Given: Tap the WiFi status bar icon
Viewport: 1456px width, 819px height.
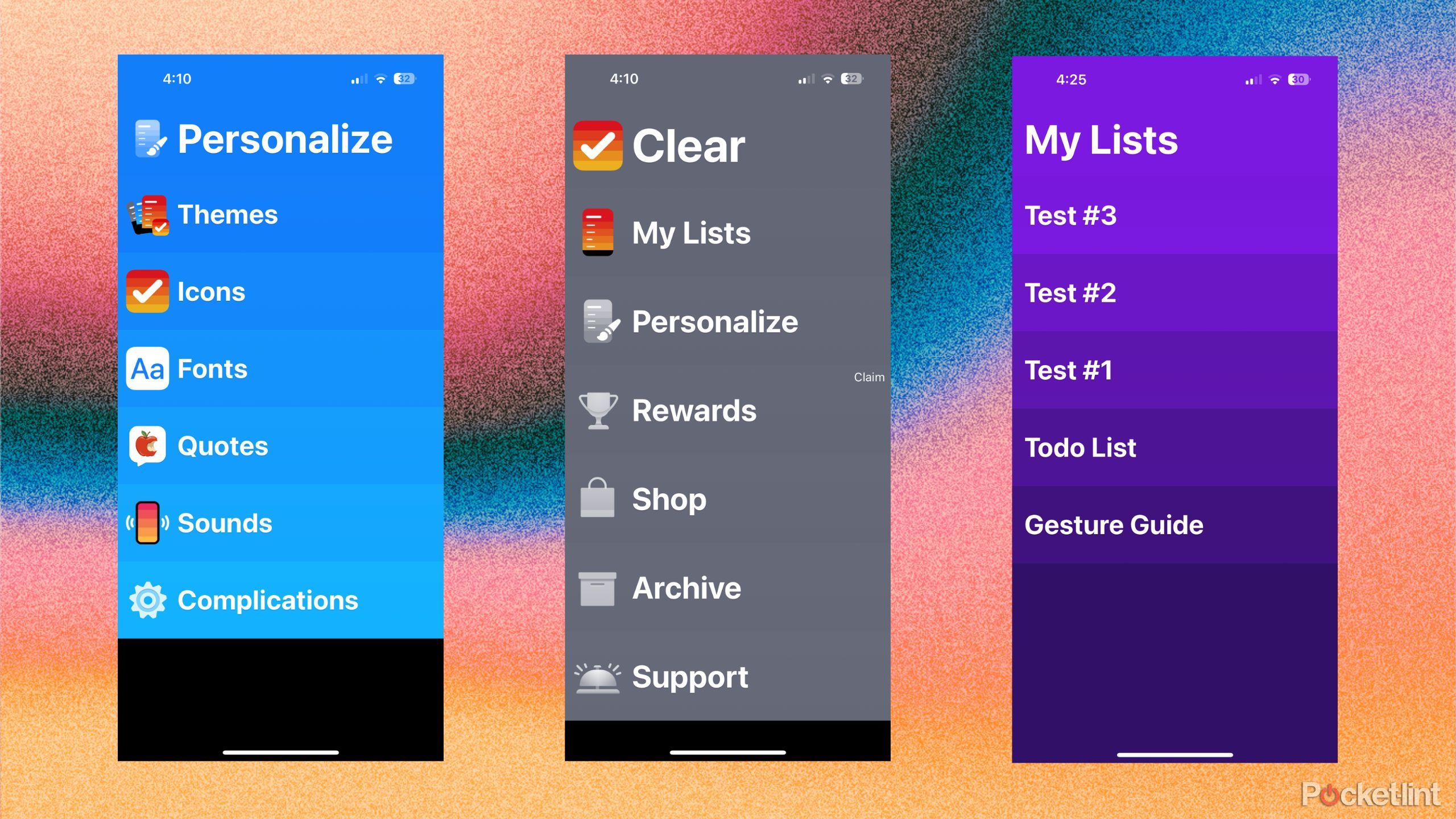Looking at the screenshot, I should [x=386, y=79].
